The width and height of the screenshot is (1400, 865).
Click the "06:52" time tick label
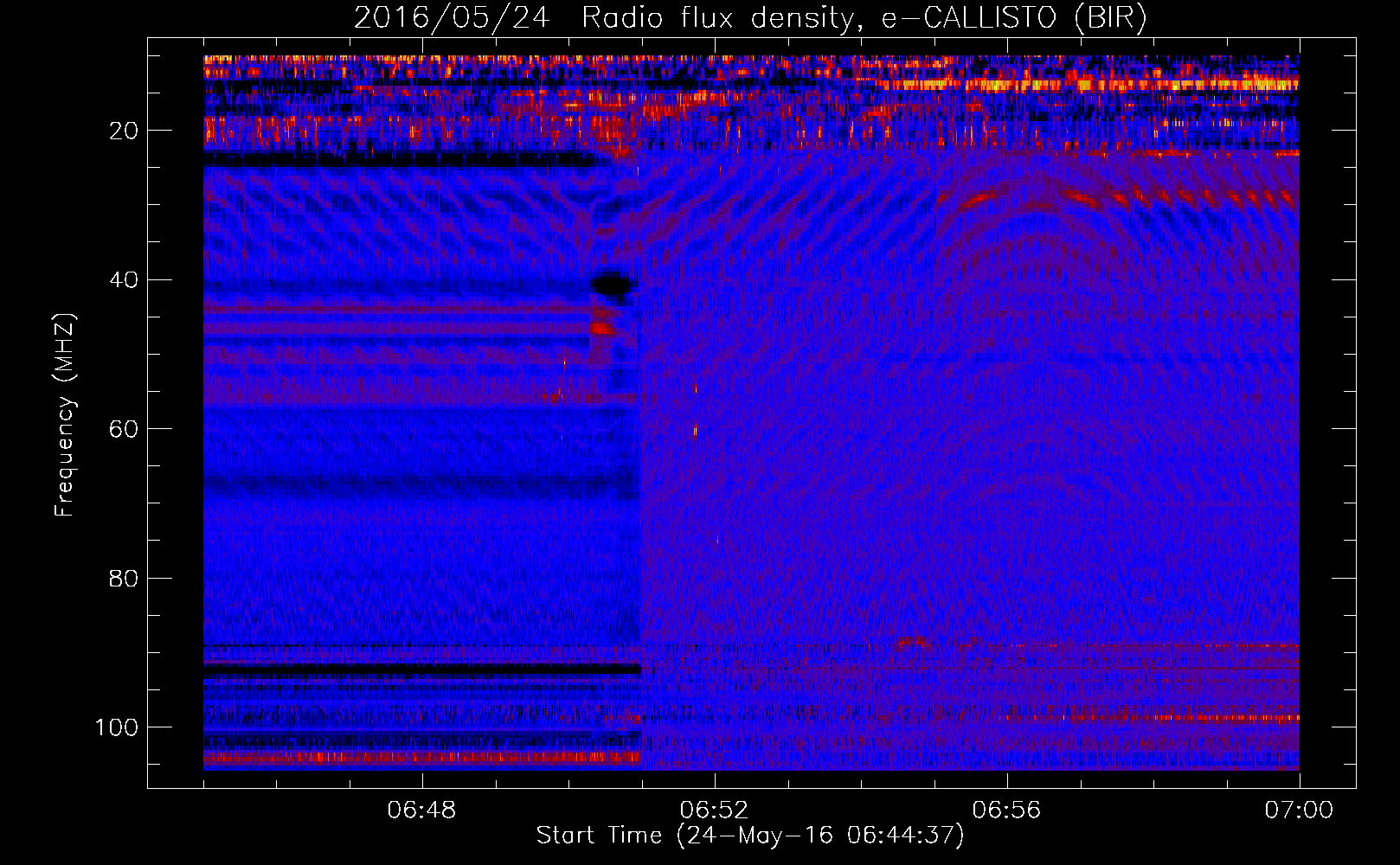pos(714,811)
